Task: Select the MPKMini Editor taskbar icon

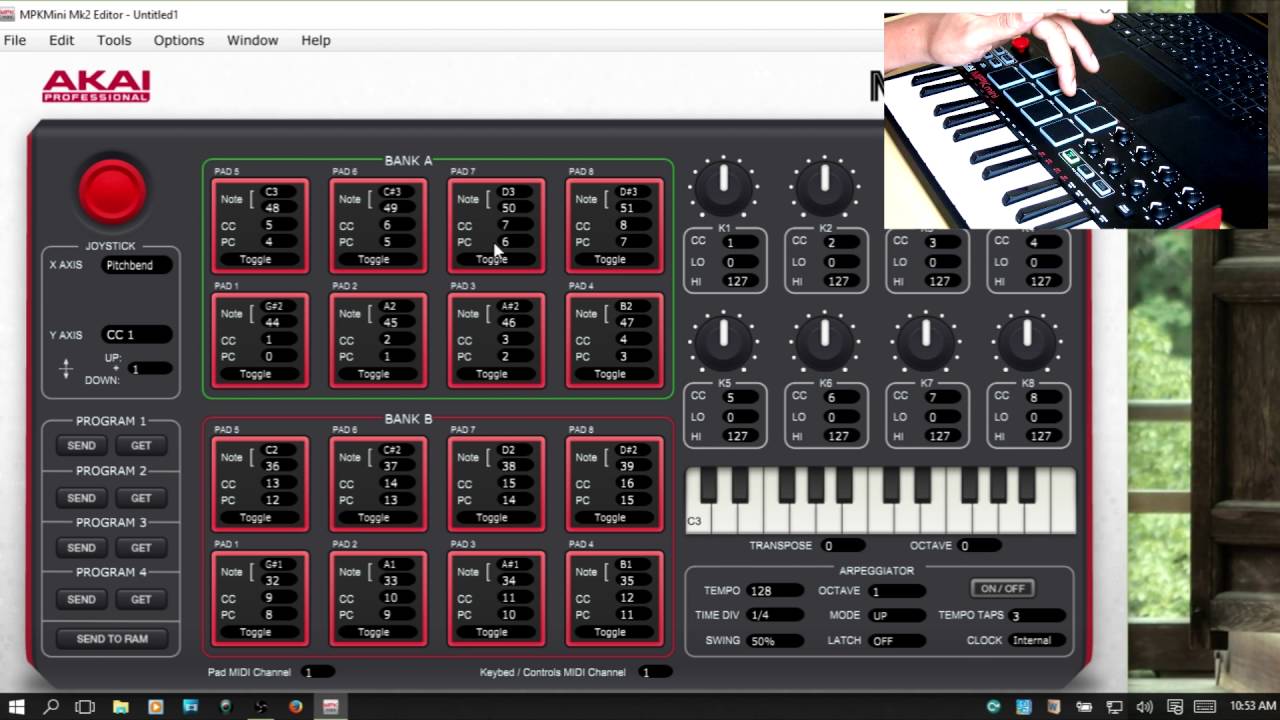Action: (x=330, y=706)
